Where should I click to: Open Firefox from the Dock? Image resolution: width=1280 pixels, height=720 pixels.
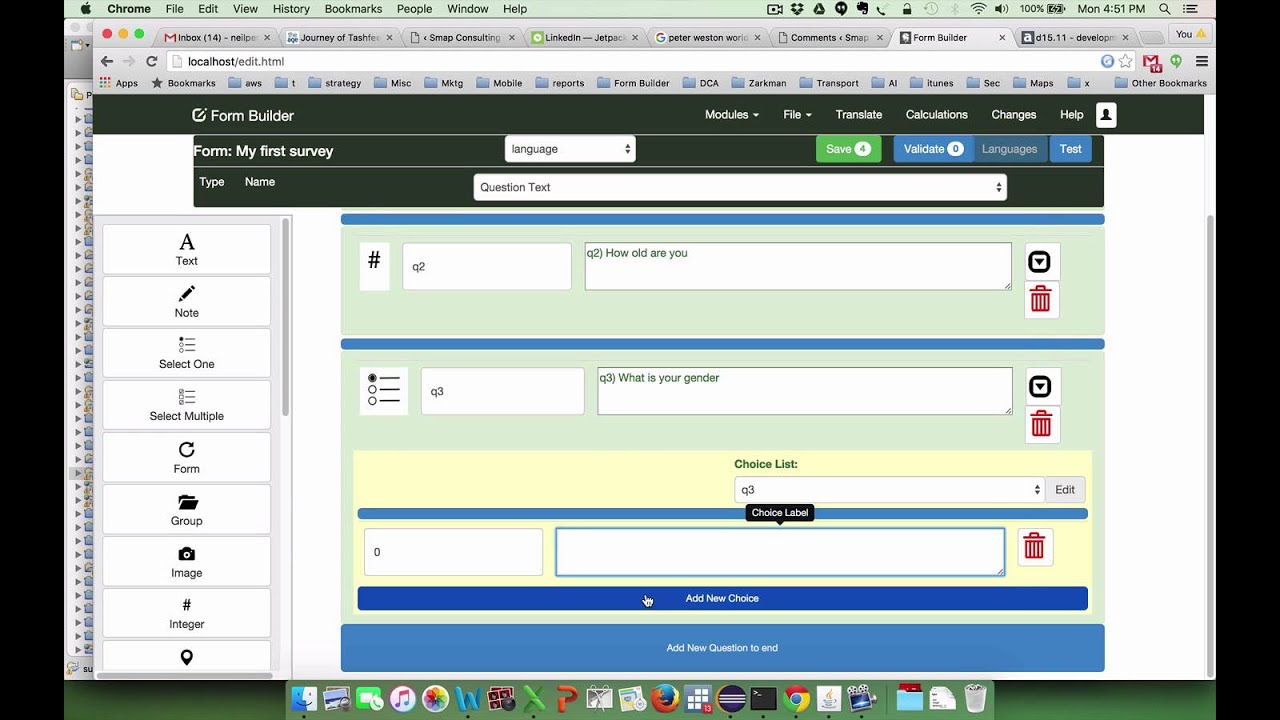pos(665,698)
